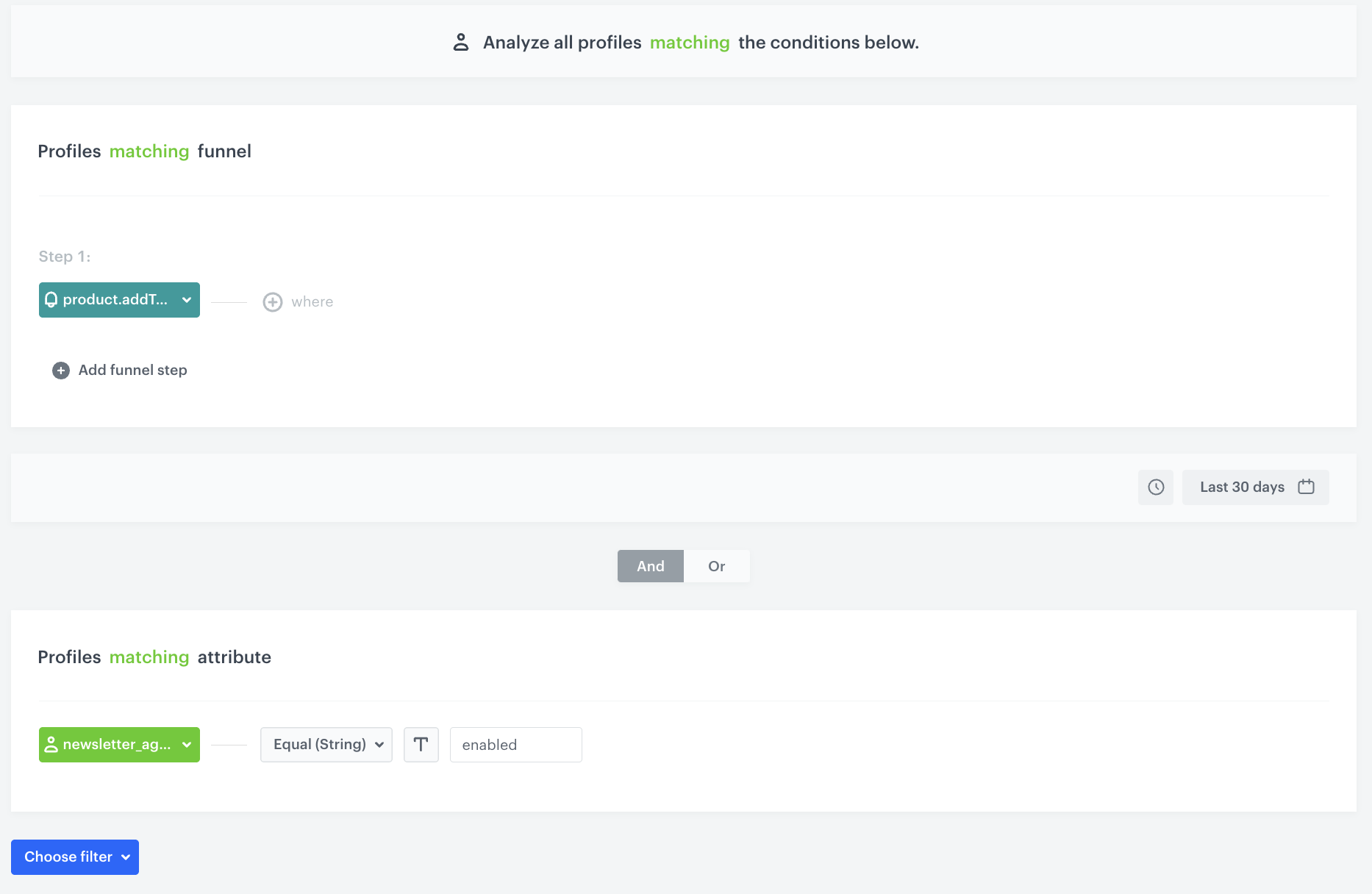This screenshot has width=1372, height=894.
Task: Click the text type T icon beside Equal (String)
Action: click(421, 744)
